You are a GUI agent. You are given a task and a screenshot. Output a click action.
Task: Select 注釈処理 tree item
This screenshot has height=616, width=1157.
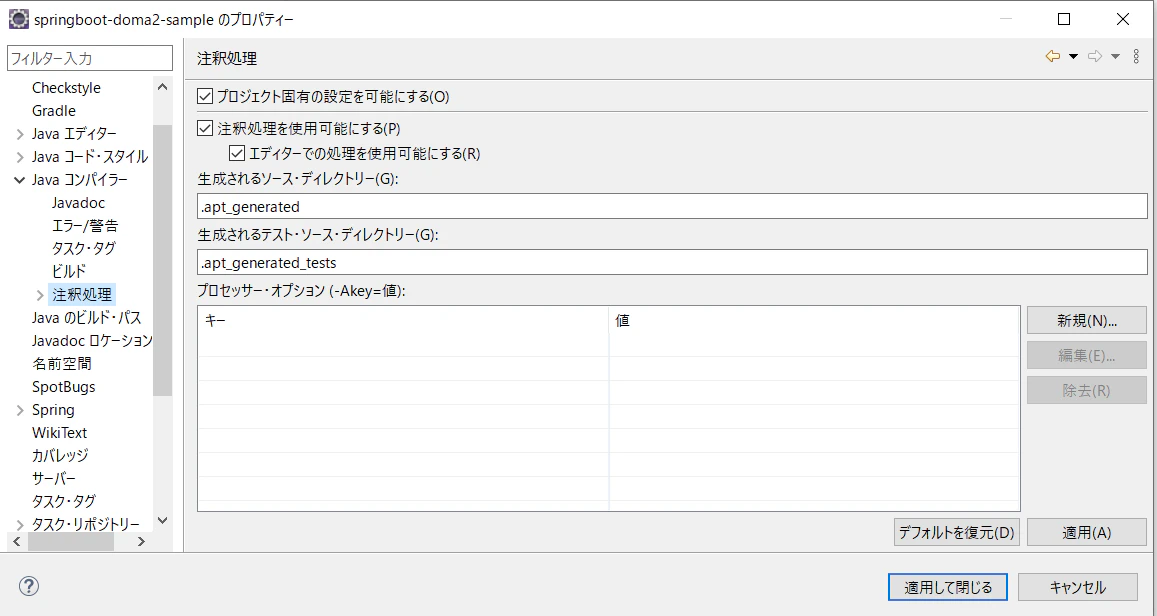point(82,294)
